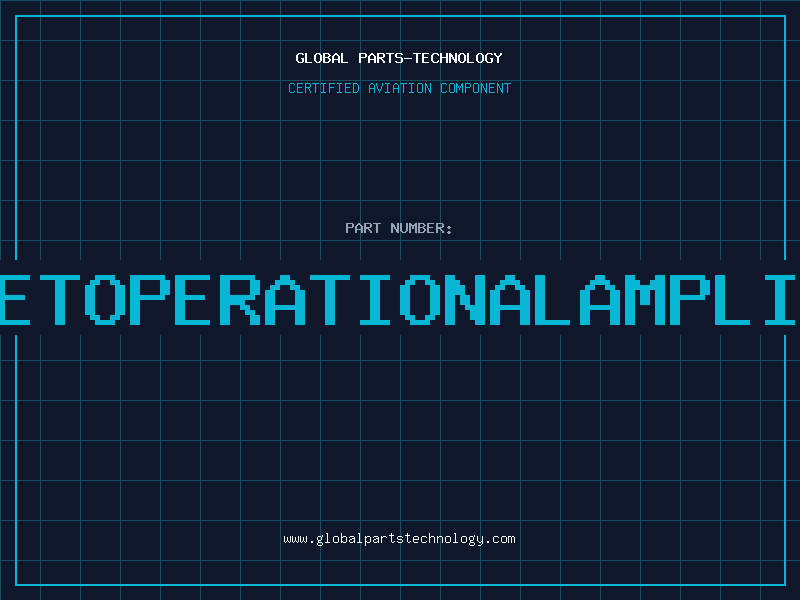This screenshot has width=800, height=600.
Task: Click the large ETOPERATIONALAMPLI part number text
Action: 398,300
